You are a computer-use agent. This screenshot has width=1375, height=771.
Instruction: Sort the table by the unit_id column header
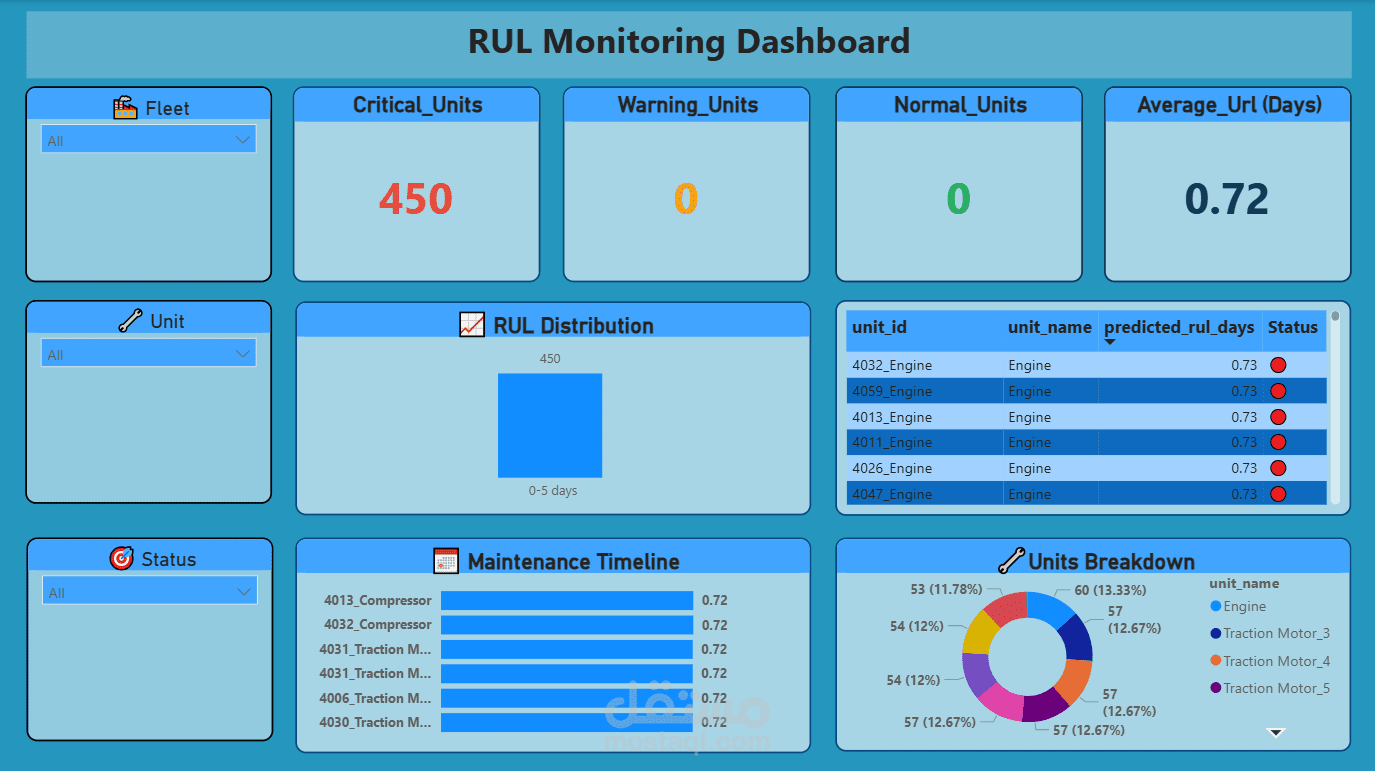coord(879,327)
